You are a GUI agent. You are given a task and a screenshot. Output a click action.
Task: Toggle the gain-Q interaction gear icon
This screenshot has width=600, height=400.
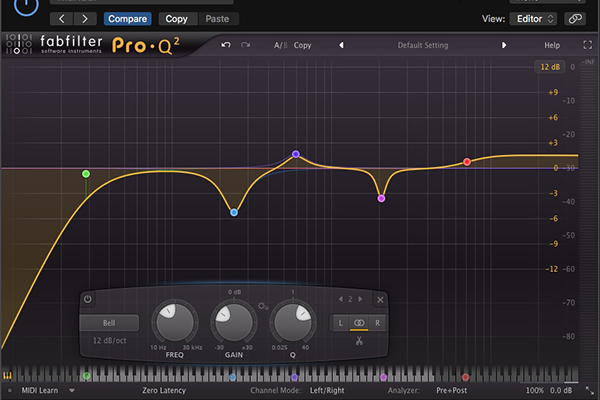tap(262, 306)
